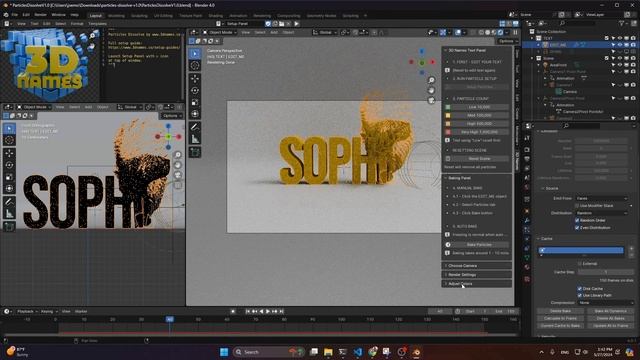Open Blender icon on Windows taskbar
The width and height of the screenshot is (640, 360).
click(416, 352)
